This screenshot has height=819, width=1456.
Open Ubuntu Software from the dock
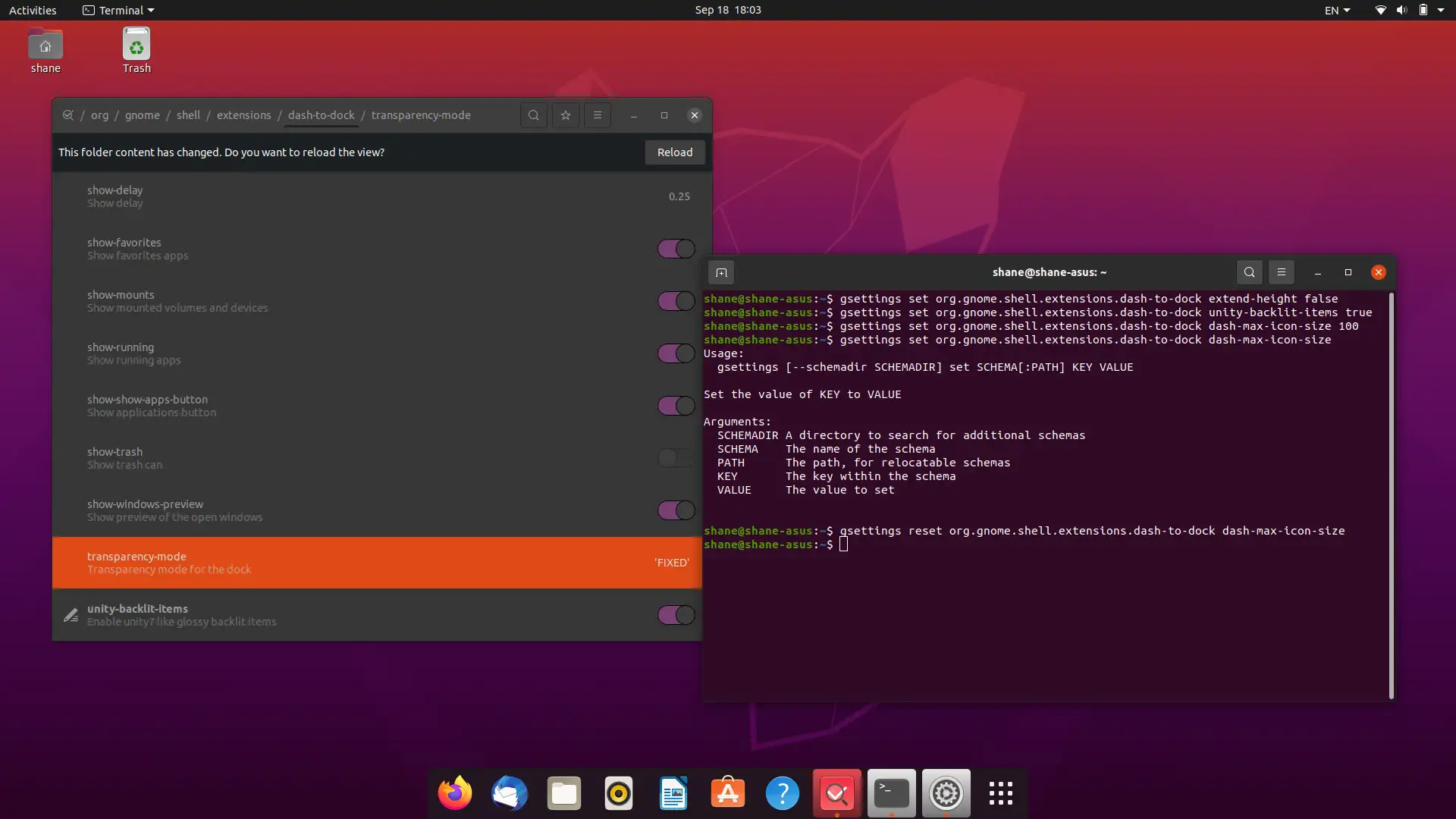728,793
